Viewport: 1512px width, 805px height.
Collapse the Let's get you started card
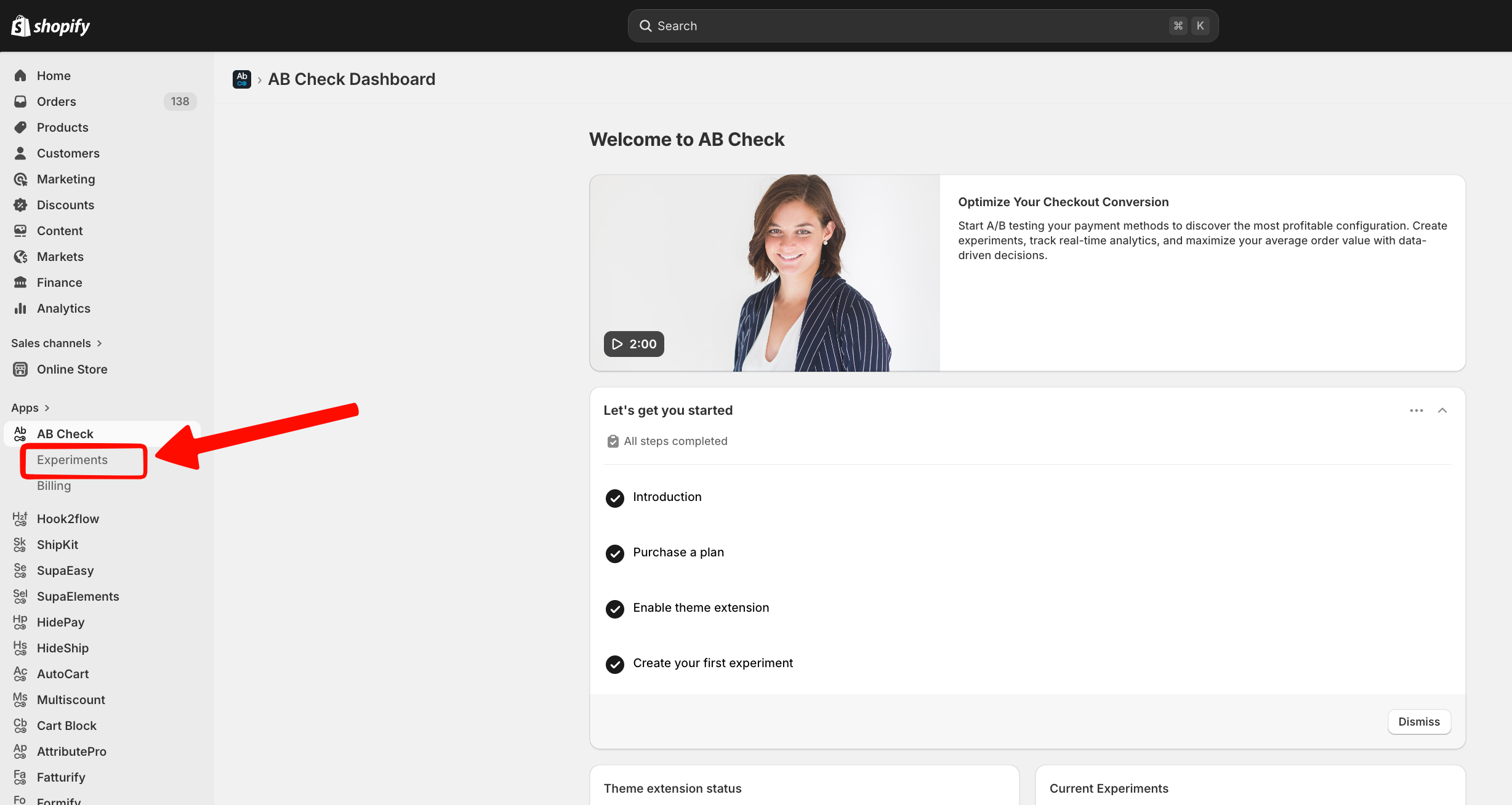[x=1442, y=411]
